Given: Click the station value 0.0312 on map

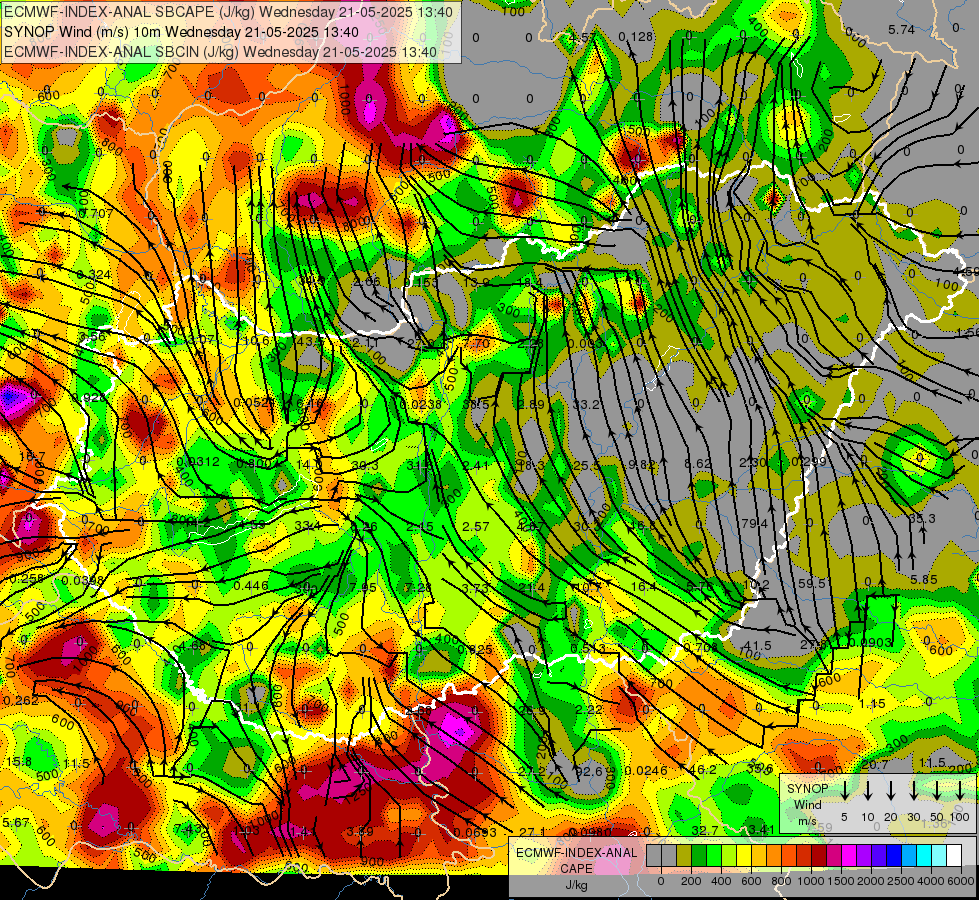Looking at the screenshot, I should [x=198, y=462].
